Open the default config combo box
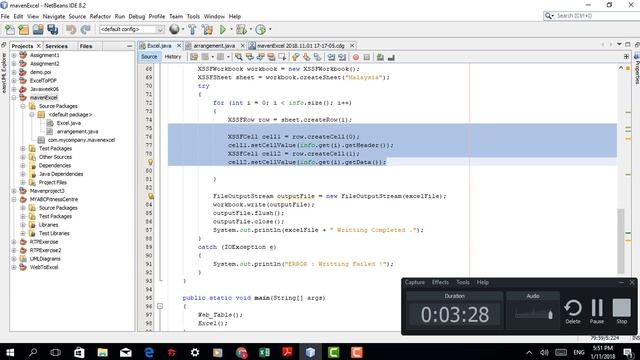The height and width of the screenshot is (360, 640). [x=131, y=29]
